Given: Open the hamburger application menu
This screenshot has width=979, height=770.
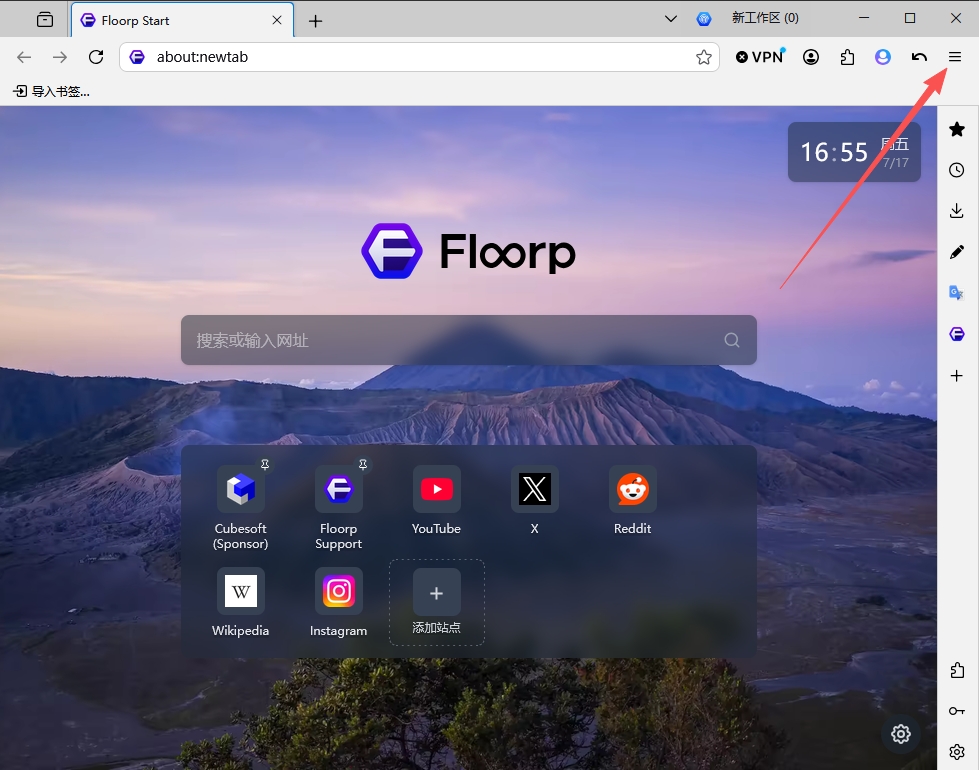Looking at the screenshot, I should click(955, 57).
